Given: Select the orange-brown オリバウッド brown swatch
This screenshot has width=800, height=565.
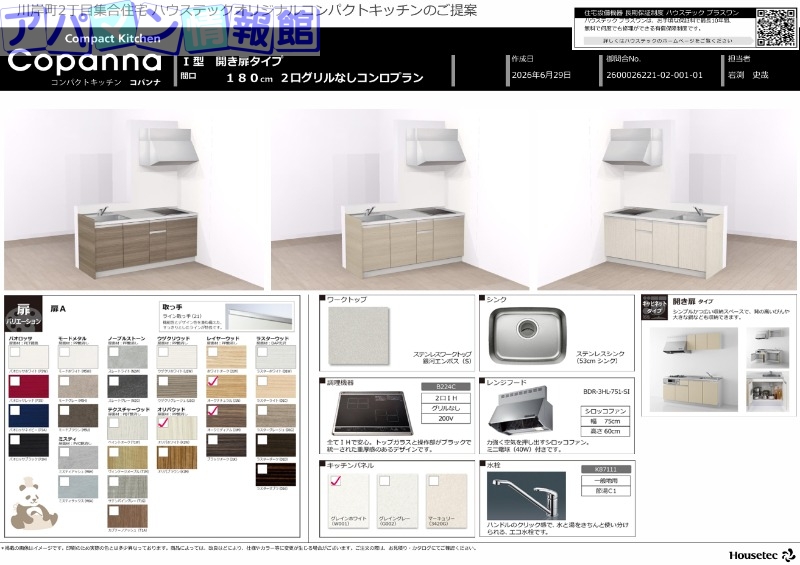Looking at the screenshot, I should coord(177,457).
